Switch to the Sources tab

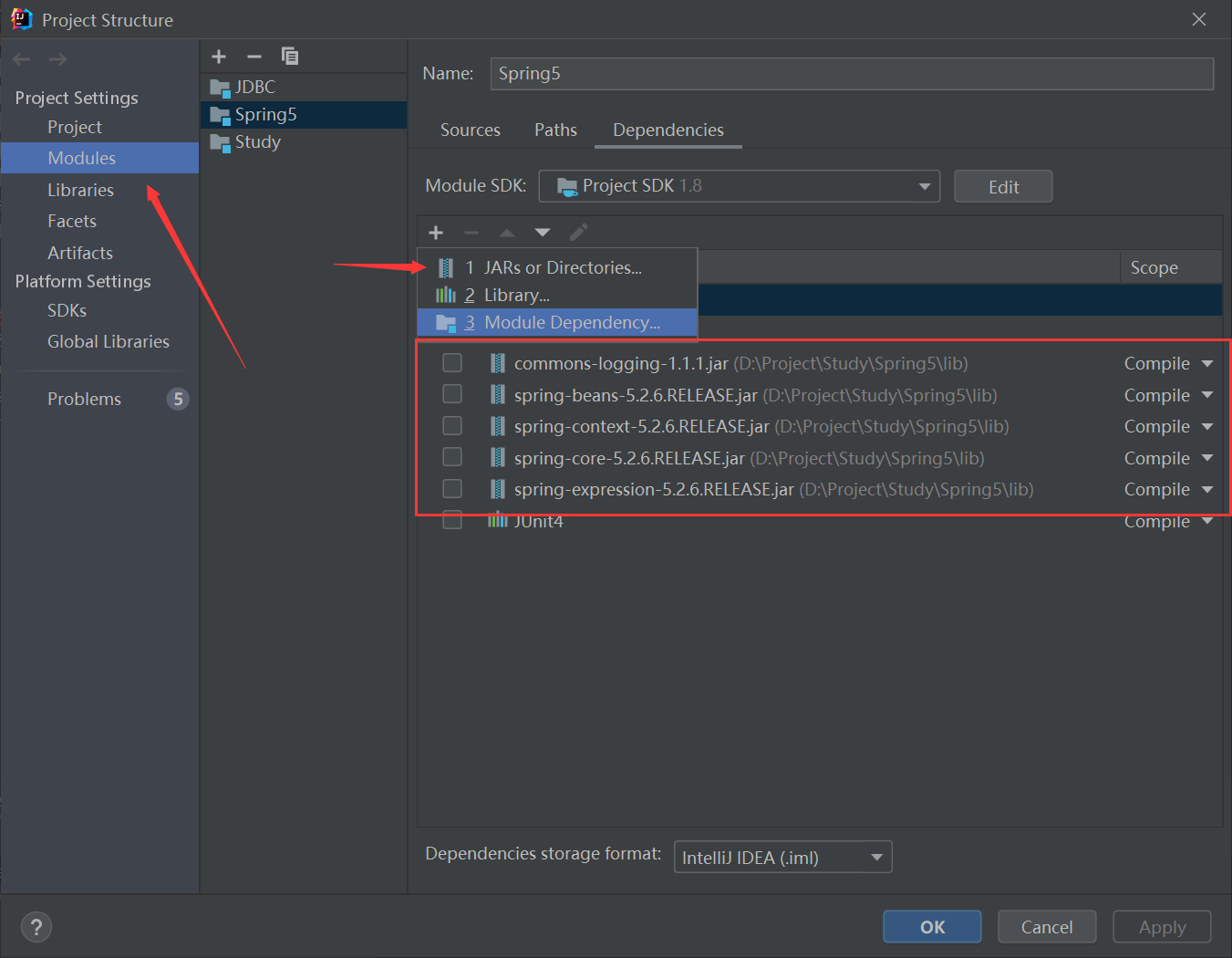(471, 130)
